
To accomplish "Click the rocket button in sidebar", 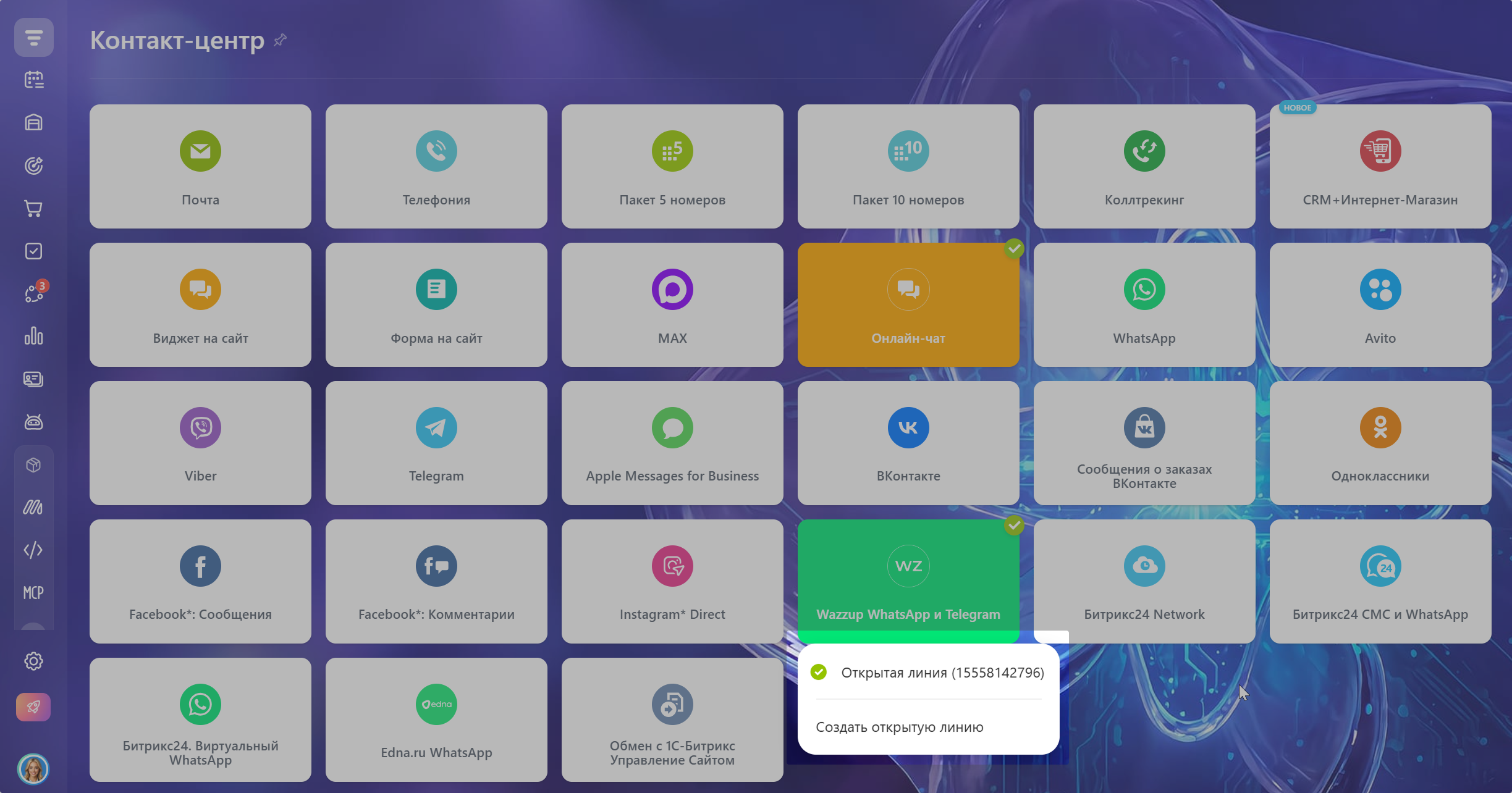I will [x=34, y=707].
